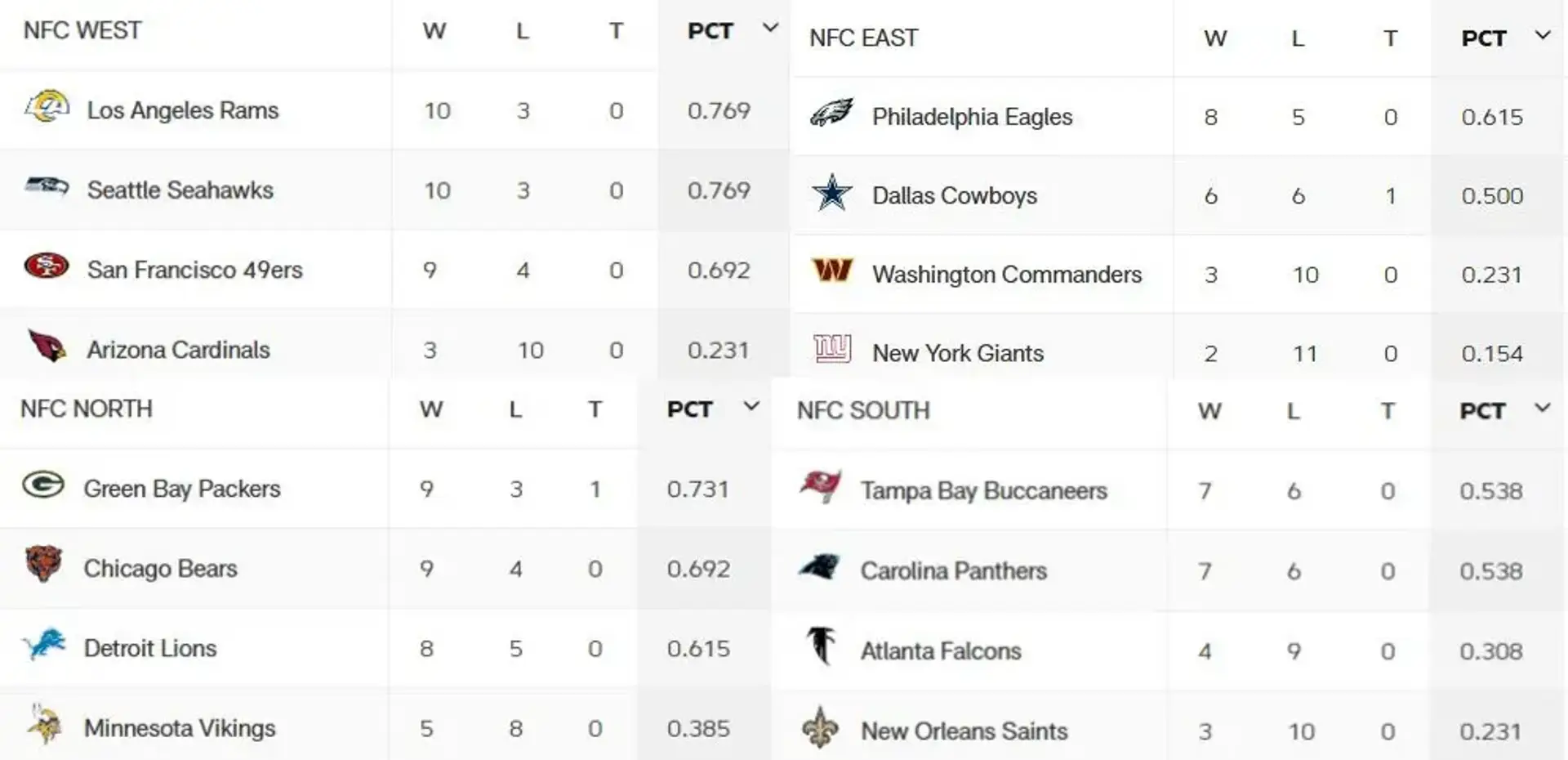The image size is (1568, 760).
Task: Expand NFC East PCT sort chevron
Action: click(1542, 36)
